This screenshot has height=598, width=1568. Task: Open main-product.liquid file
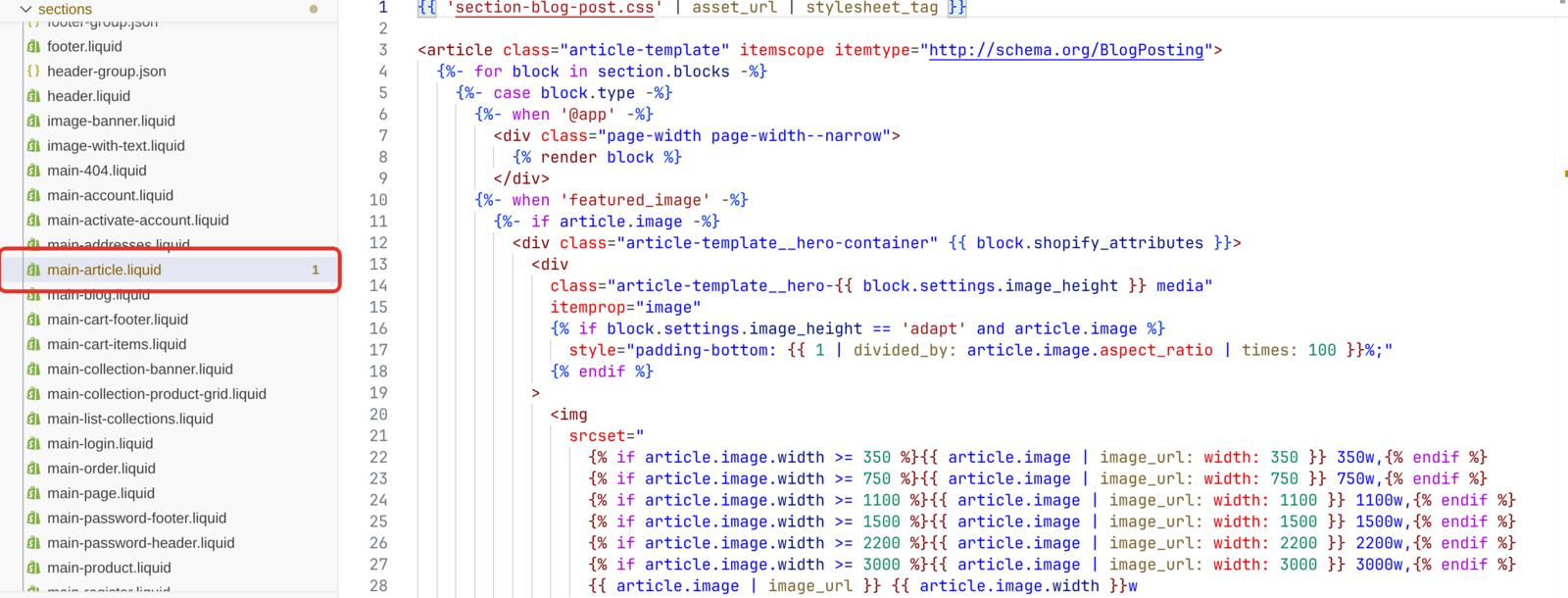coord(109,568)
